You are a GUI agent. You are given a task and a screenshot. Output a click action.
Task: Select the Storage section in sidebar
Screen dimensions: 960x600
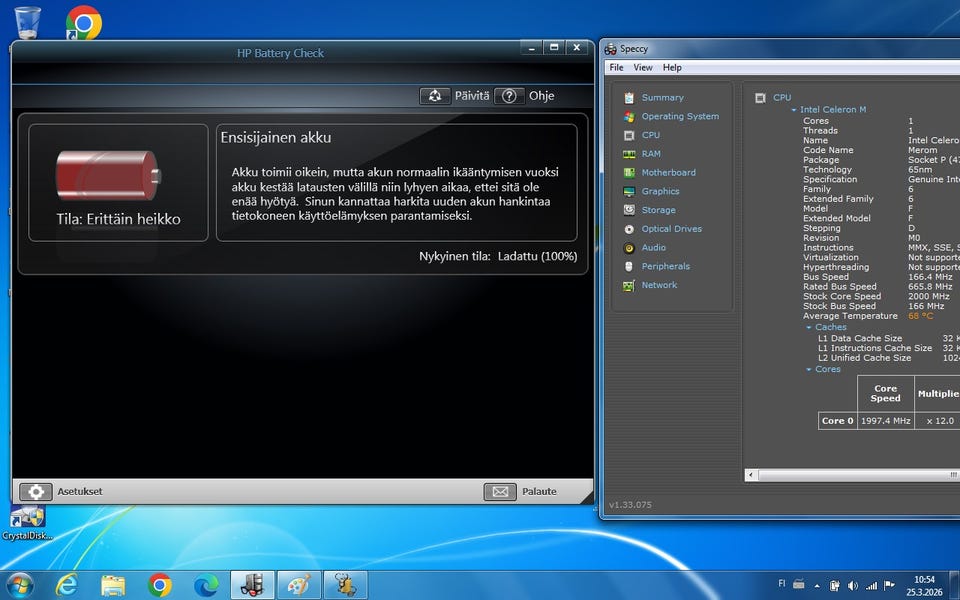[658, 211]
